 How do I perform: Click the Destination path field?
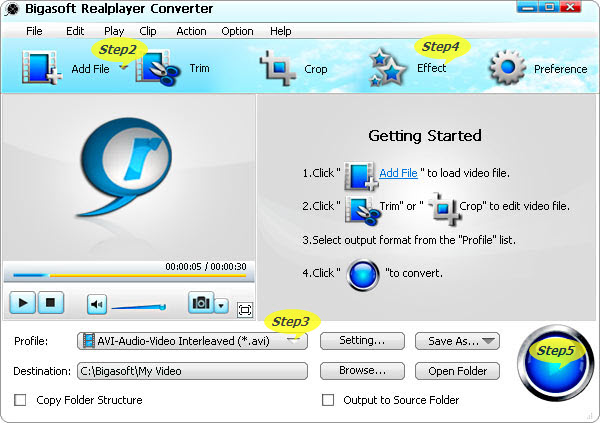point(192,371)
